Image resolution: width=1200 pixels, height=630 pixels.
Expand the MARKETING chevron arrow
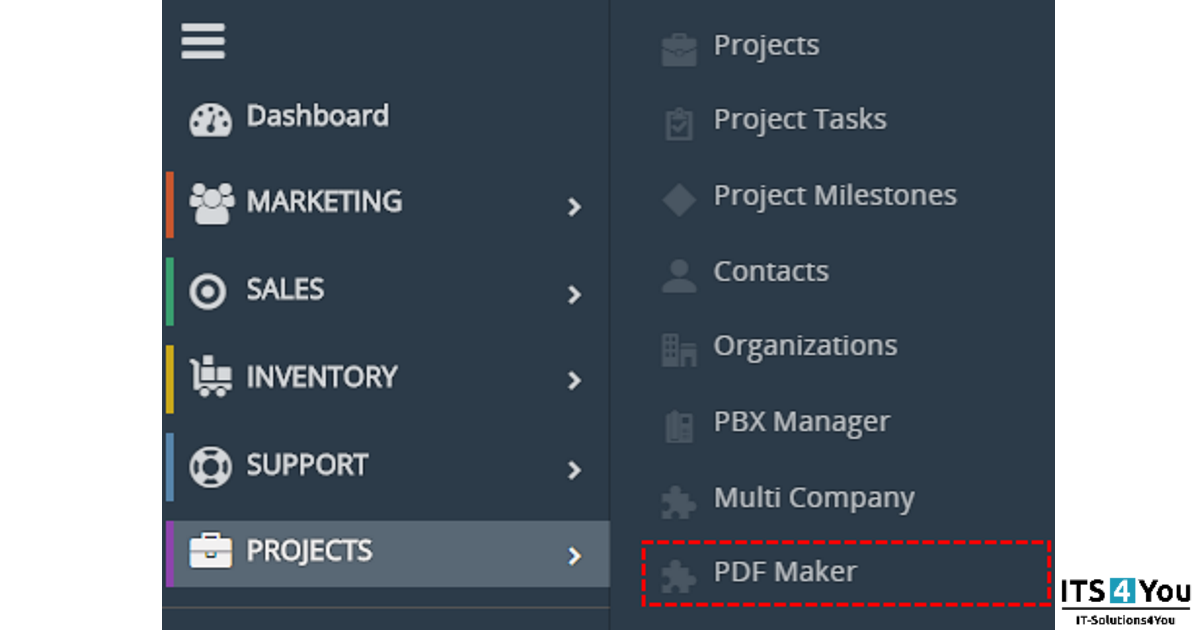(574, 207)
